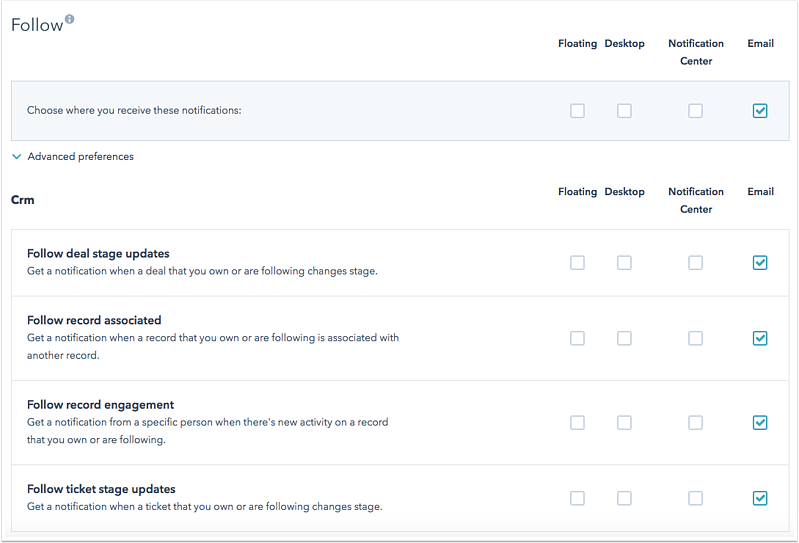Enable Desktop for all Follow notifications
Viewport: 799px width, 543px height.
[x=624, y=111]
